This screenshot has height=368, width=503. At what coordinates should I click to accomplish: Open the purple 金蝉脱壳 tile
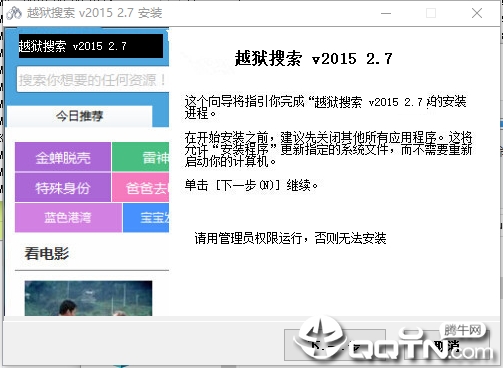click(x=63, y=157)
